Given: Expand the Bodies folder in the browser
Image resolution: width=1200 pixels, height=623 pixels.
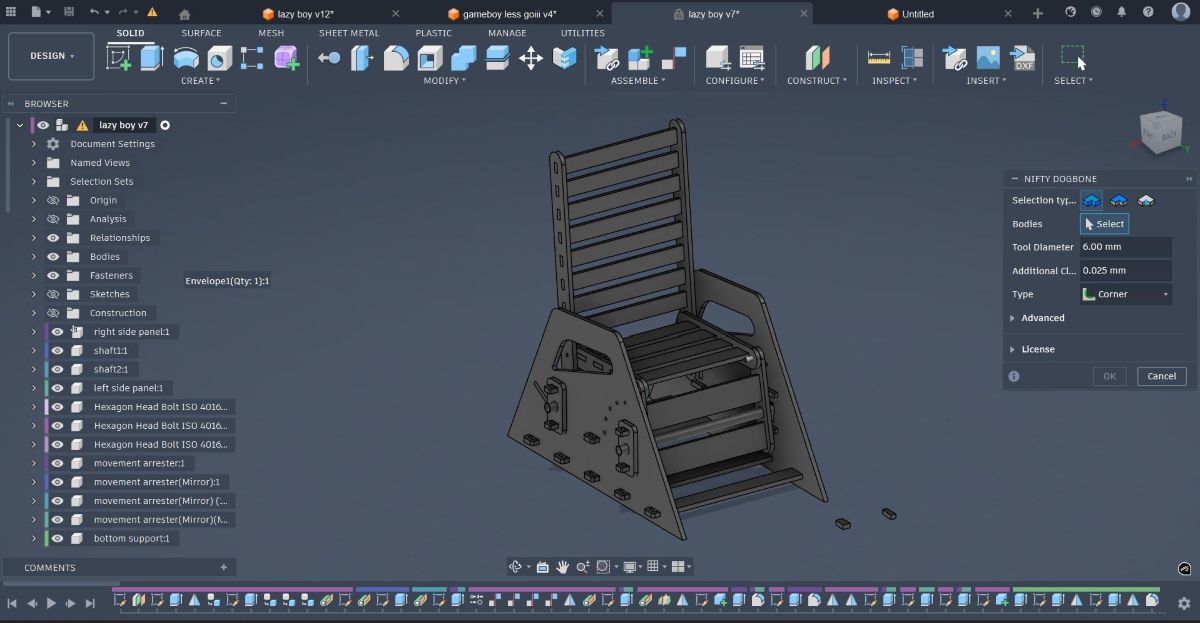Looking at the screenshot, I should [x=33, y=256].
